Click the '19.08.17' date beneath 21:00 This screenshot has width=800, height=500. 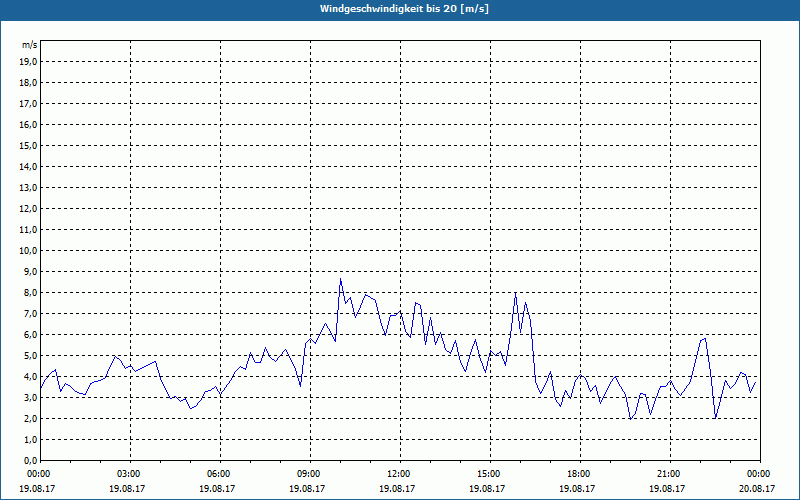(x=667, y=488)
